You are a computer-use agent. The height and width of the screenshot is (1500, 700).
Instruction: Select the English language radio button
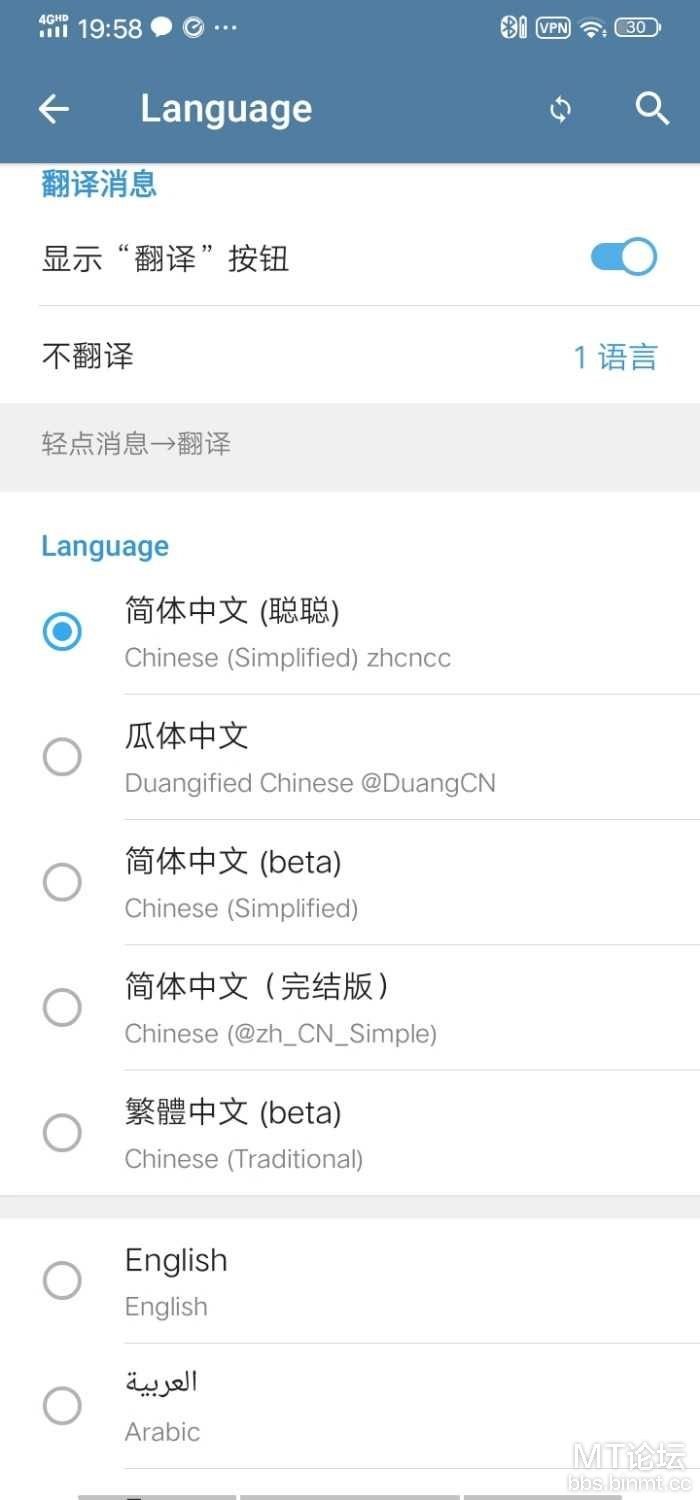click(x=62, y=1280)
